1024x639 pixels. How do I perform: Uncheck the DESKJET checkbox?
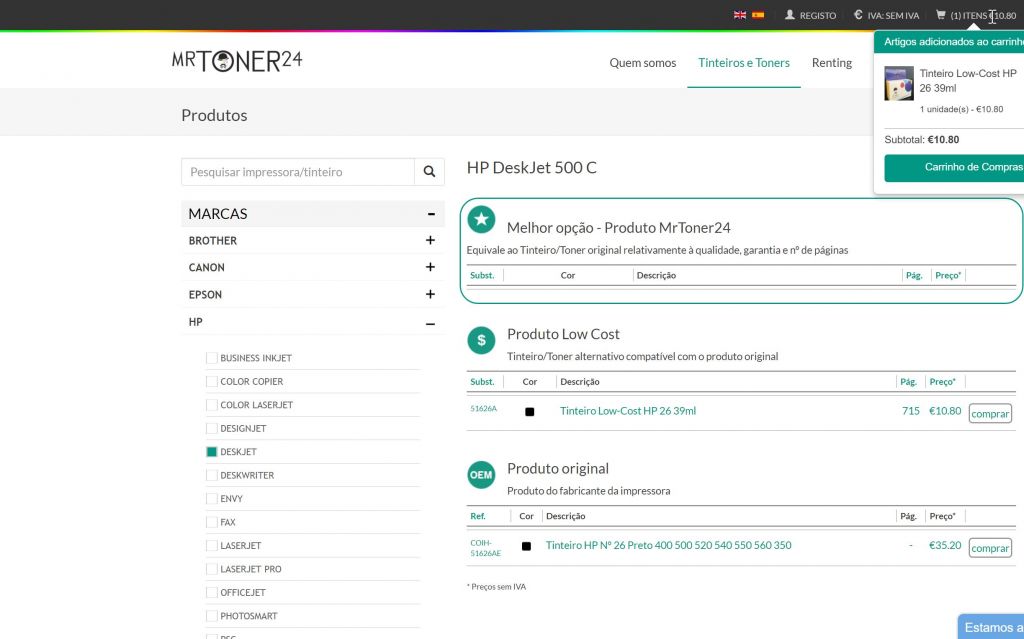click(212, 452)
